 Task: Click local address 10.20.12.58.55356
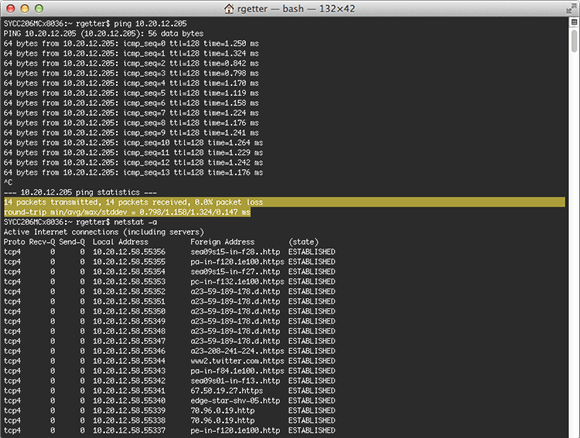[x=129, y=252]
